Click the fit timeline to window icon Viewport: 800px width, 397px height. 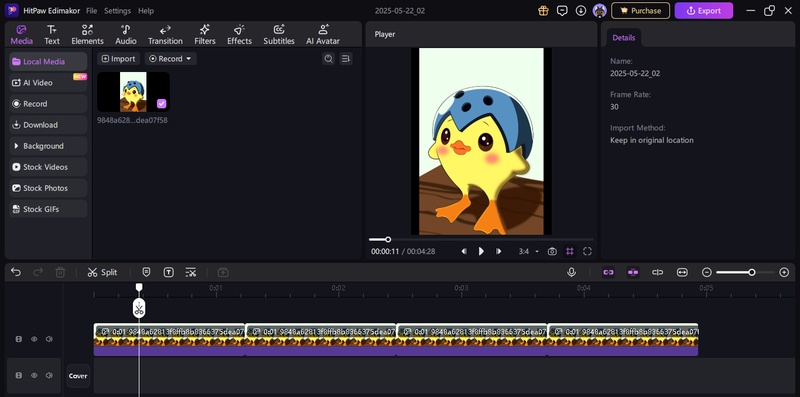coord(682,272)
